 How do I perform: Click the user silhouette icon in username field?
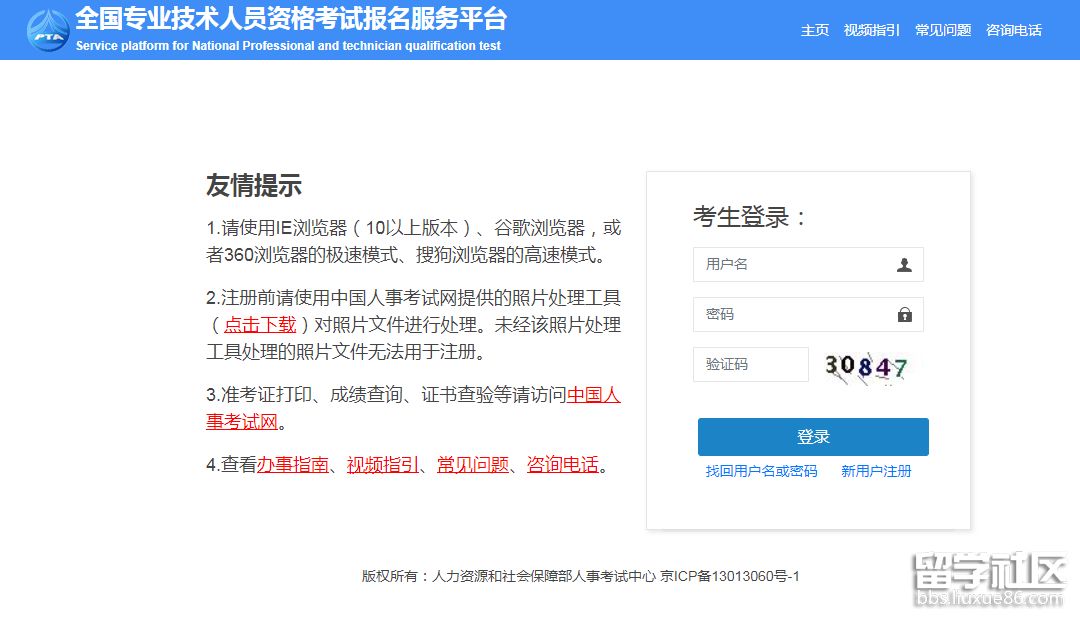(x=904, y=265)
